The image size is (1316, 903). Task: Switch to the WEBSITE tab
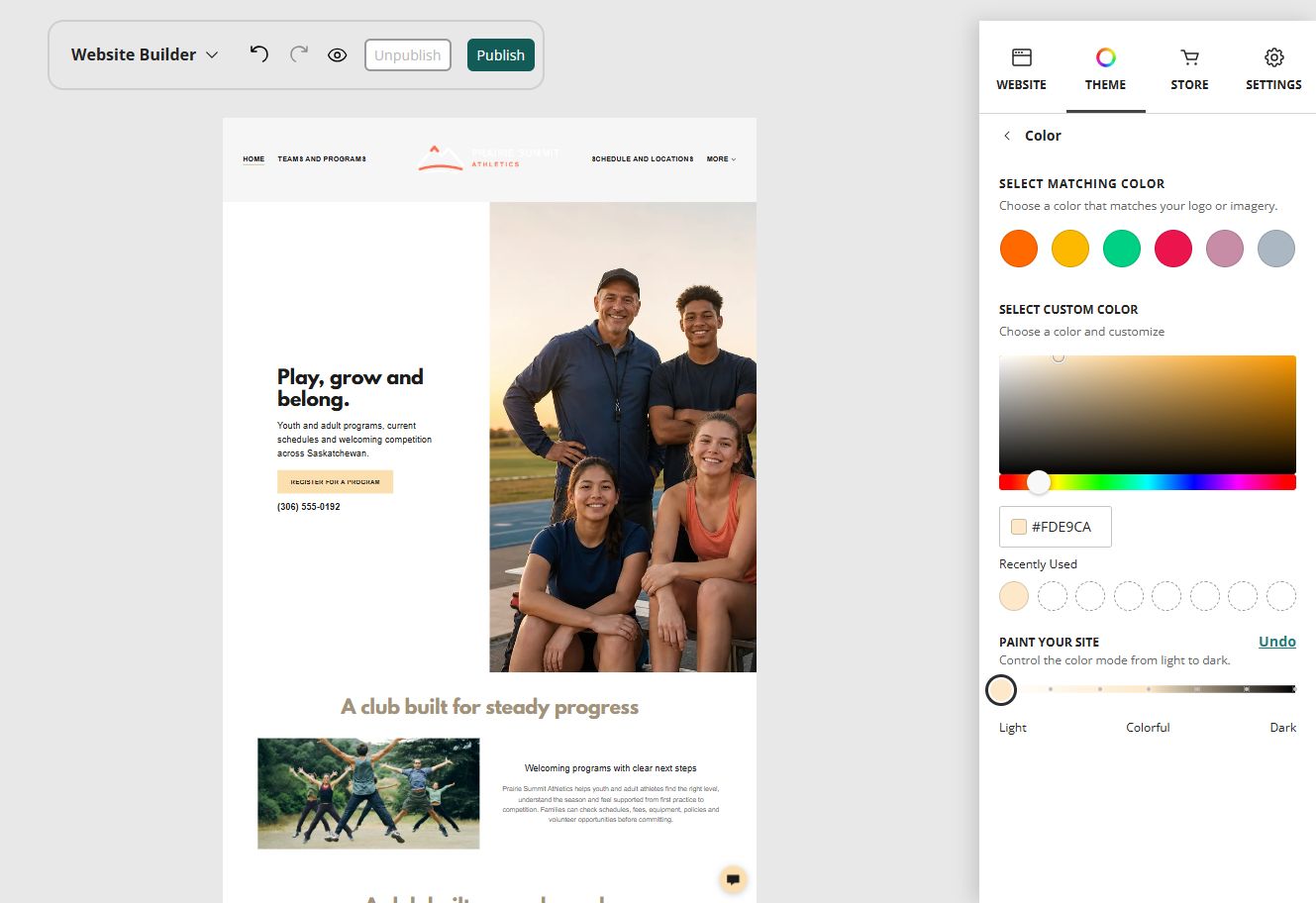click(1021, 69)
